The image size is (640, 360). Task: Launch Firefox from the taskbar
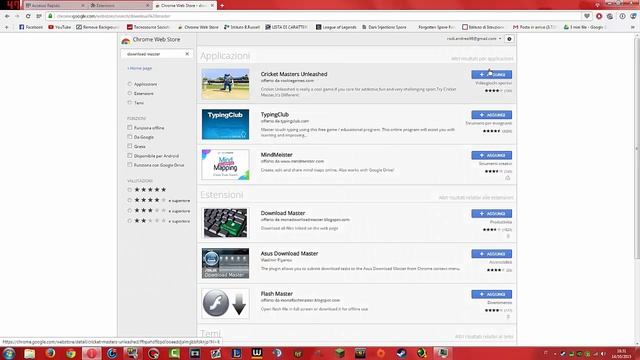pos(50,353)
